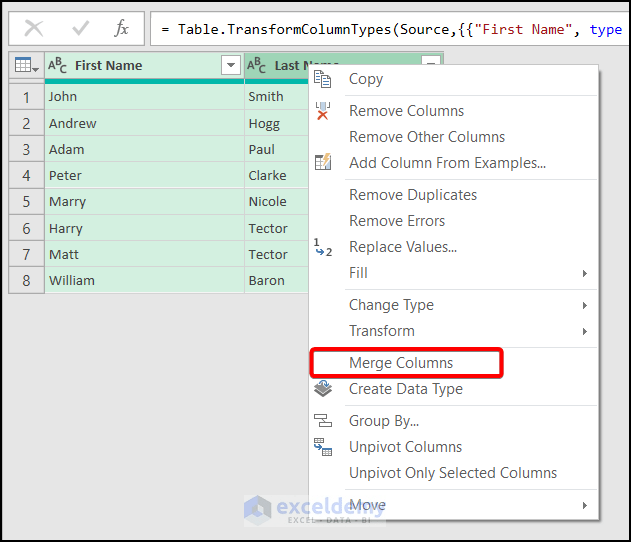Screen dimensions: 631x542
Task: Select Remove Errors
Action: (454, 221)
